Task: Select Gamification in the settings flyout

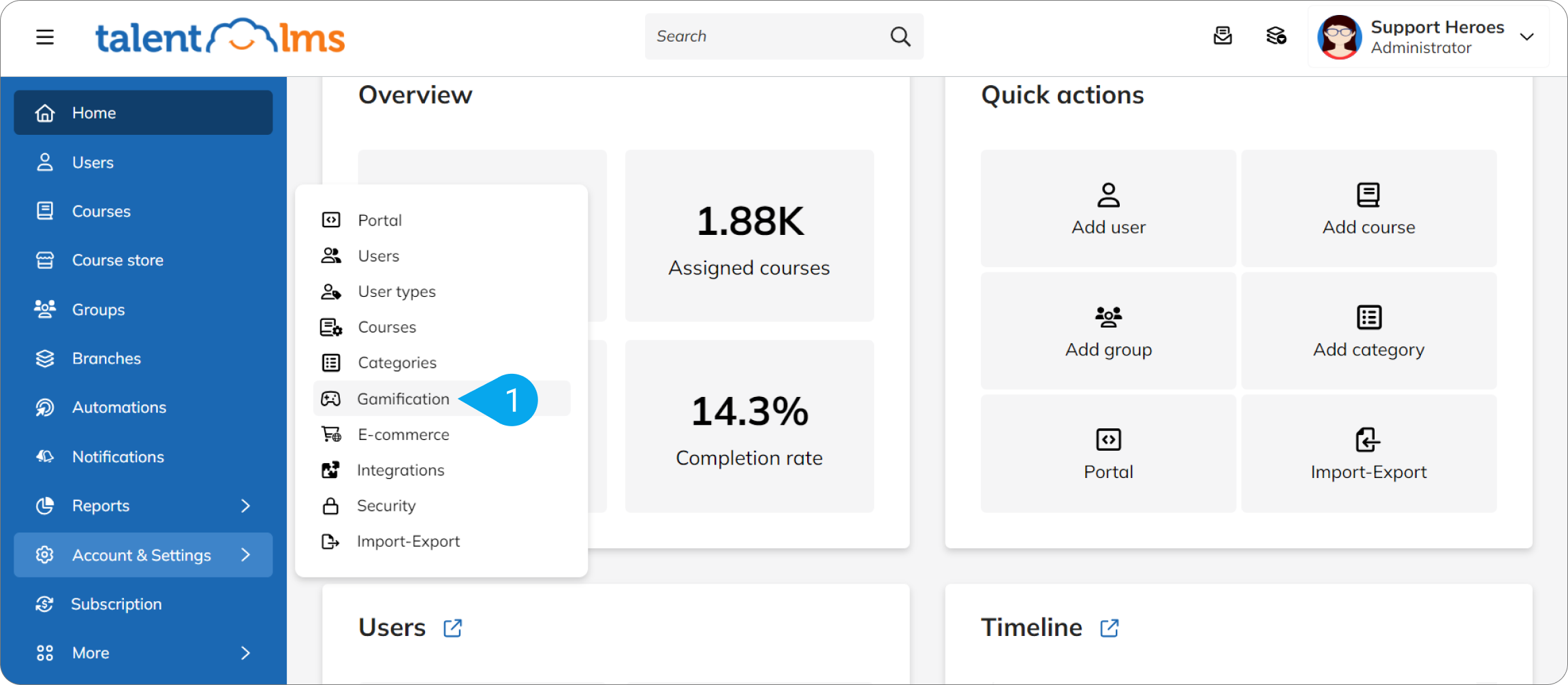Action: (441, 398)
